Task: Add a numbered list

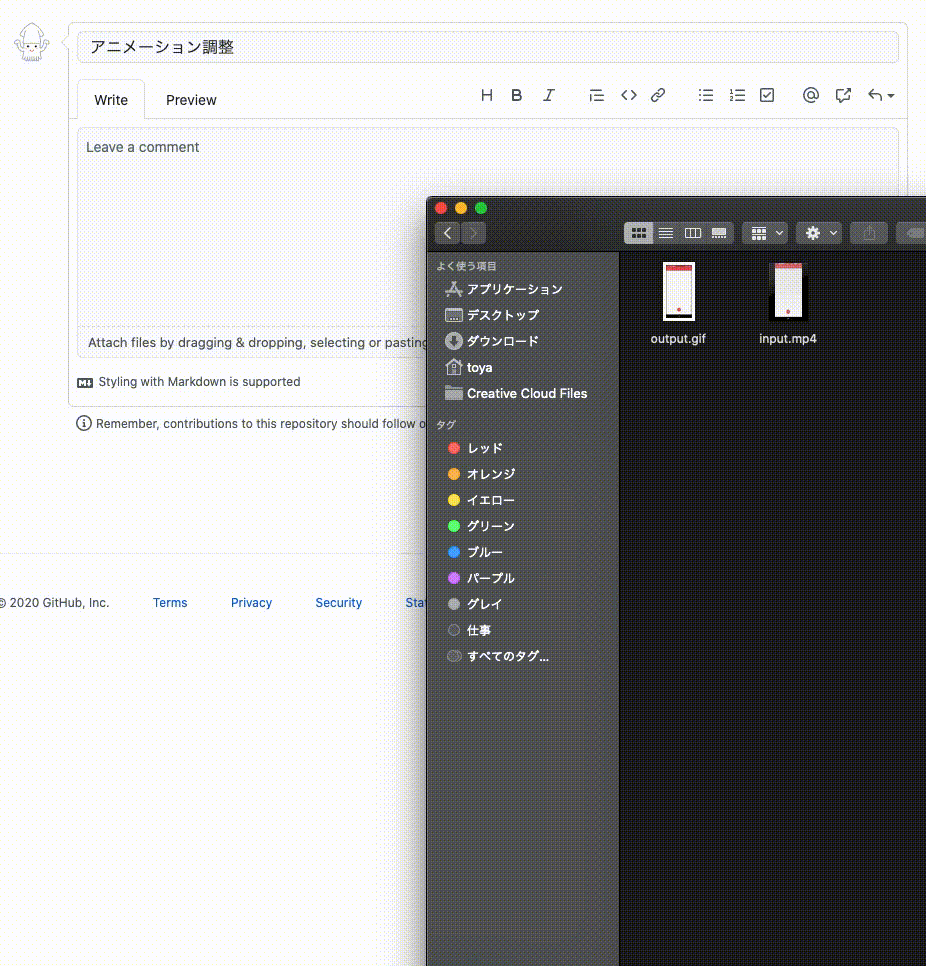Action: 738,95
